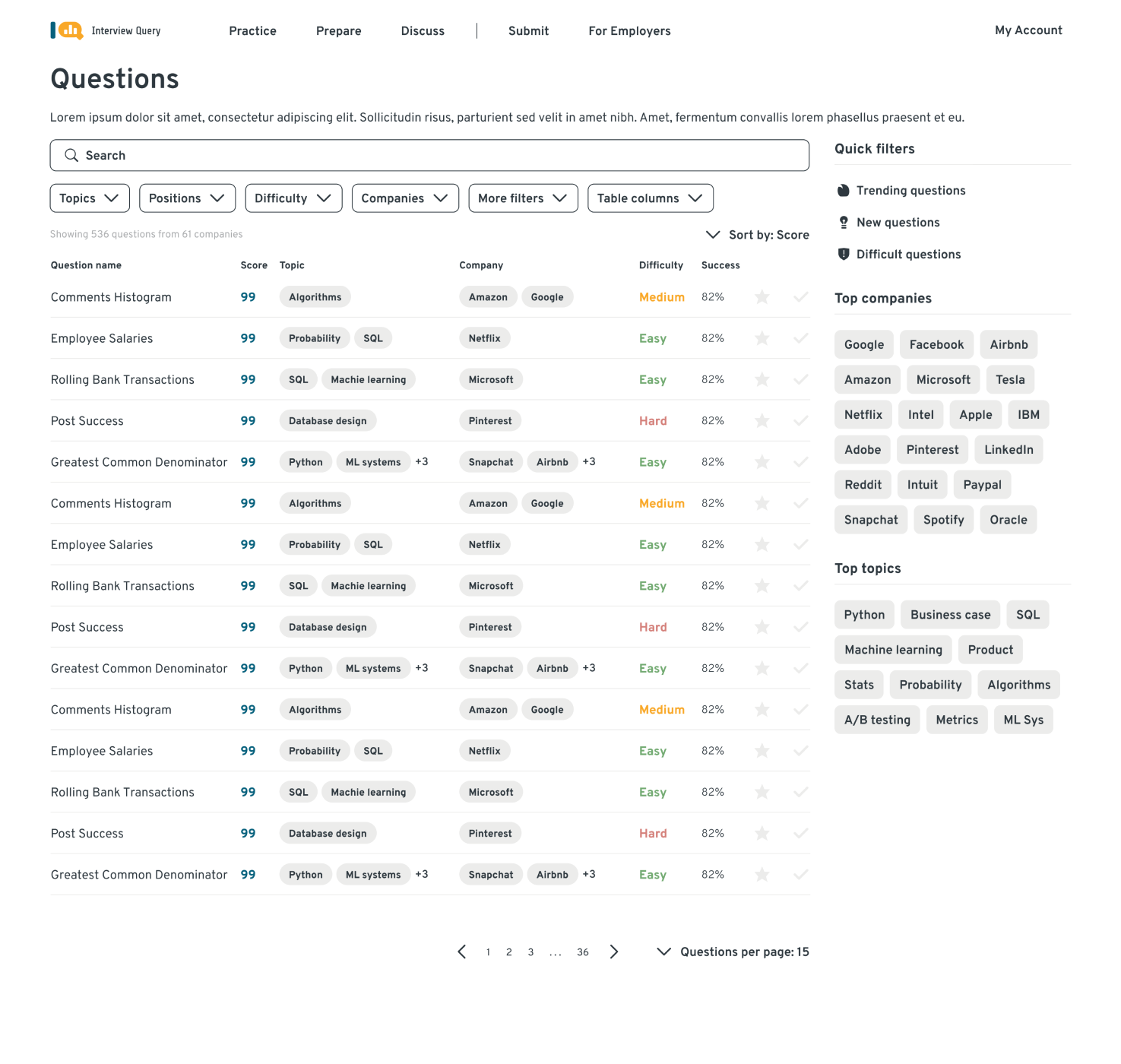The height and width of the screenshot is (1064, 1121).
Task: Mark the third Comments Histogram row as completed
Action: tap(801, 710)
